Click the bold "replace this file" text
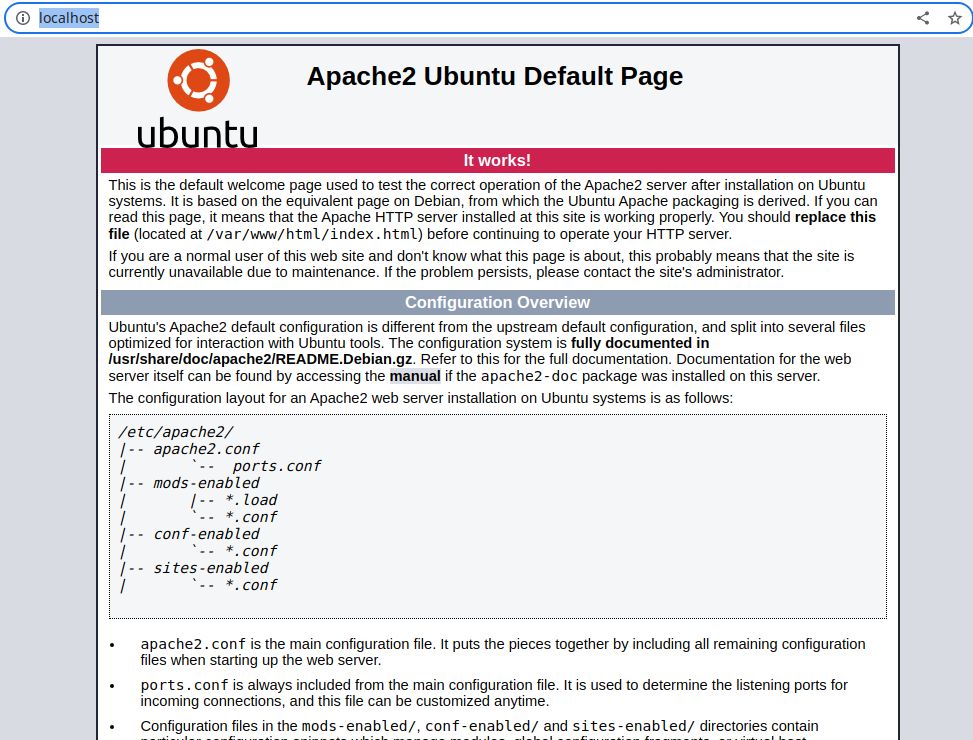The width and height of the screenshot is (973, 740). pyautogui.click(x=835, y=217)
